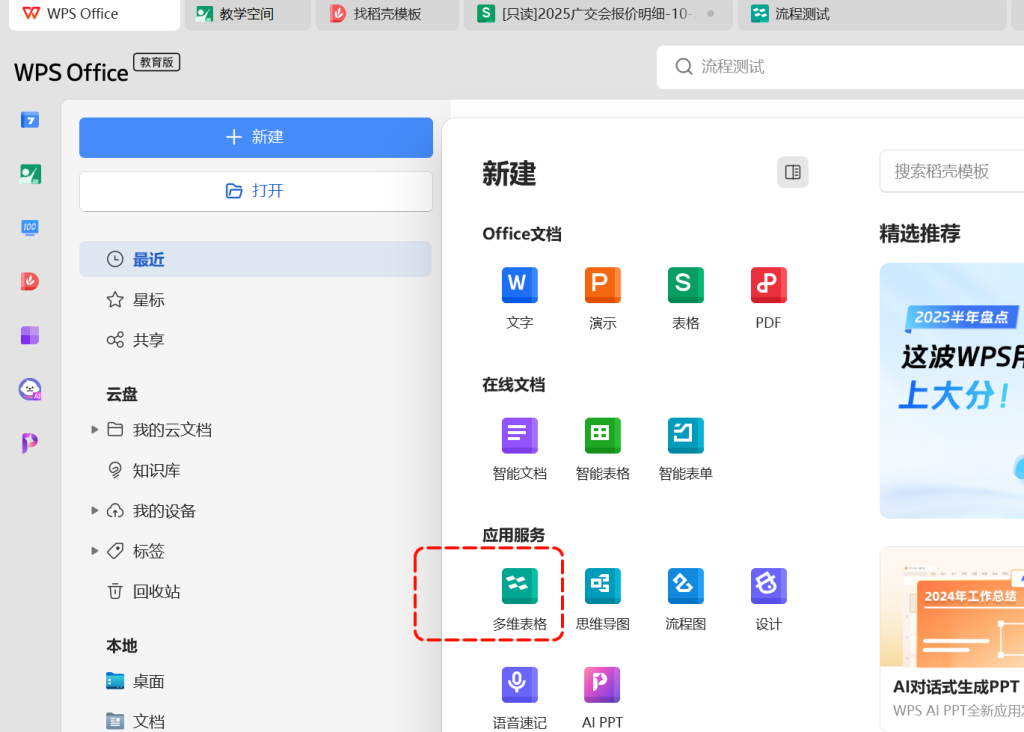Click the green 教学空间 sidebar icon
This screenshot has height=732, width=1024.
[29, 174]
